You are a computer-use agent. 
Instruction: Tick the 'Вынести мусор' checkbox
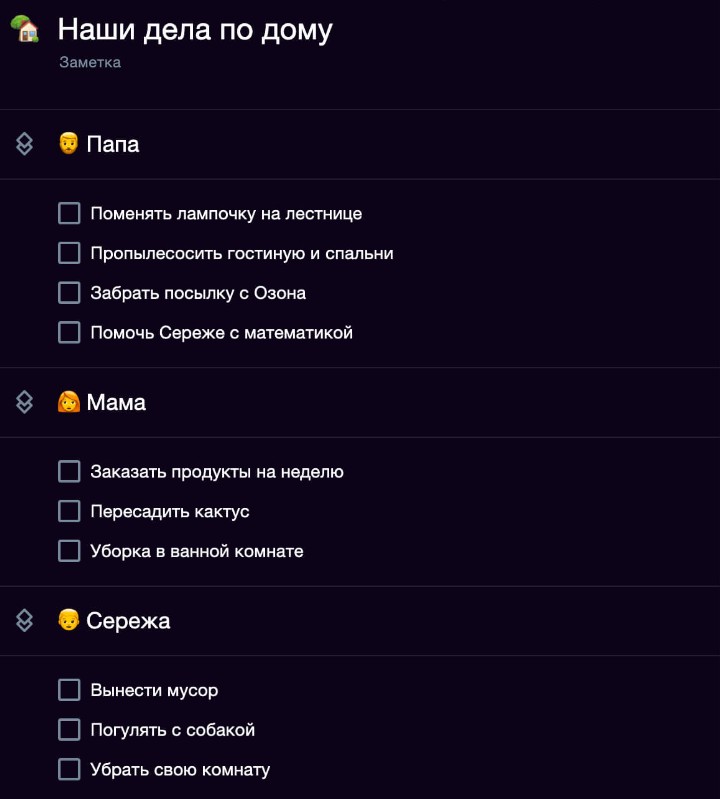tap(69, 690)
